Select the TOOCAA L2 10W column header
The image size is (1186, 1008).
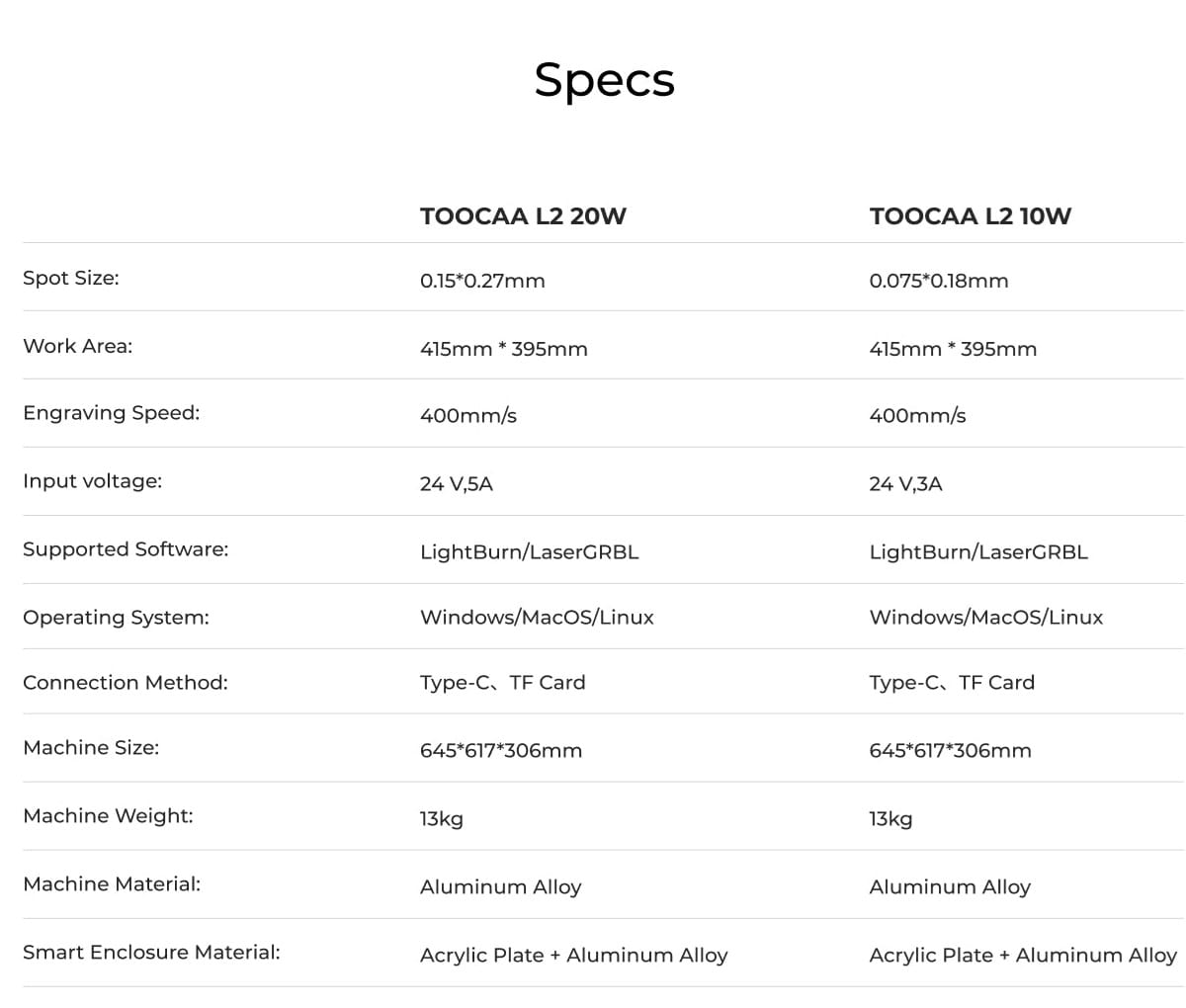coord(970,216)
